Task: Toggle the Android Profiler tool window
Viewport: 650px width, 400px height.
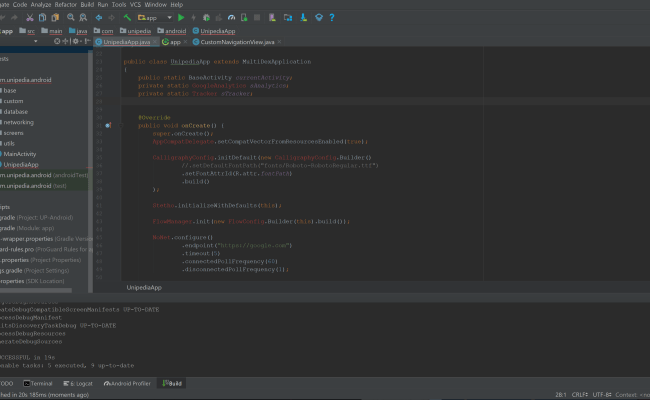Action: 127,383
